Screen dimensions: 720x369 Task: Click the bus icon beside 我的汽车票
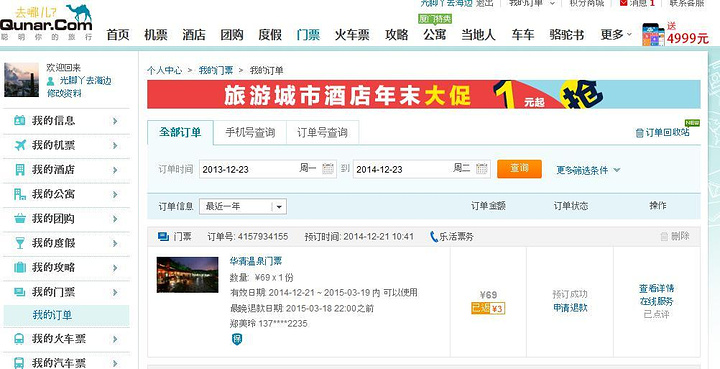[x=19, y=363]
